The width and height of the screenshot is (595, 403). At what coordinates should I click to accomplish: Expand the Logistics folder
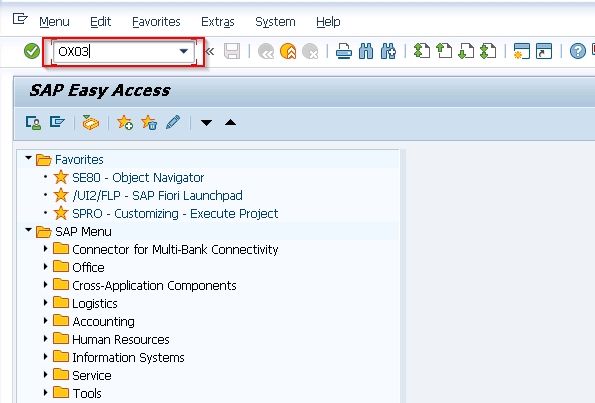coord(46,302)
